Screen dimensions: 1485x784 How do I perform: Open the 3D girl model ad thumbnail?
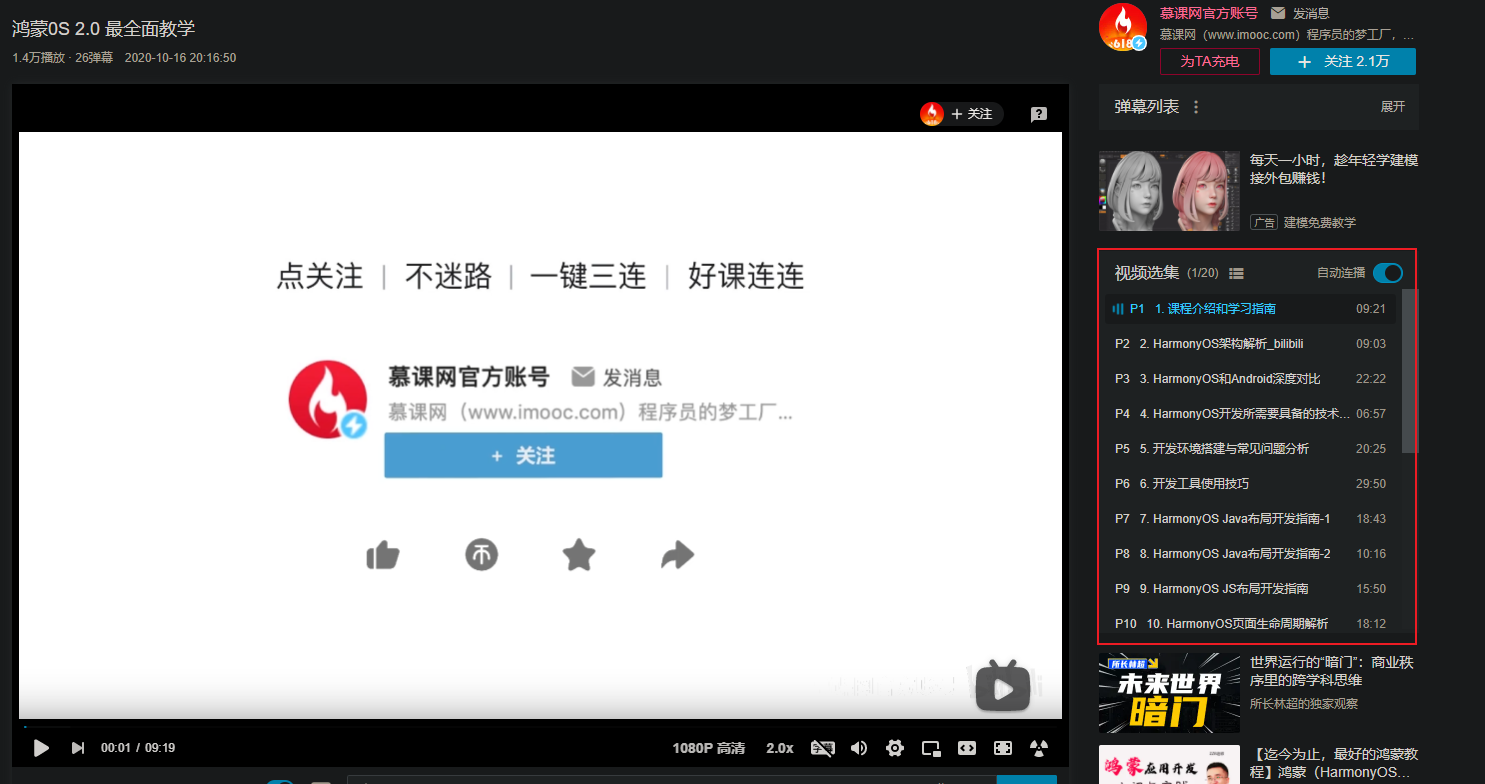(x=1169, y=191)
